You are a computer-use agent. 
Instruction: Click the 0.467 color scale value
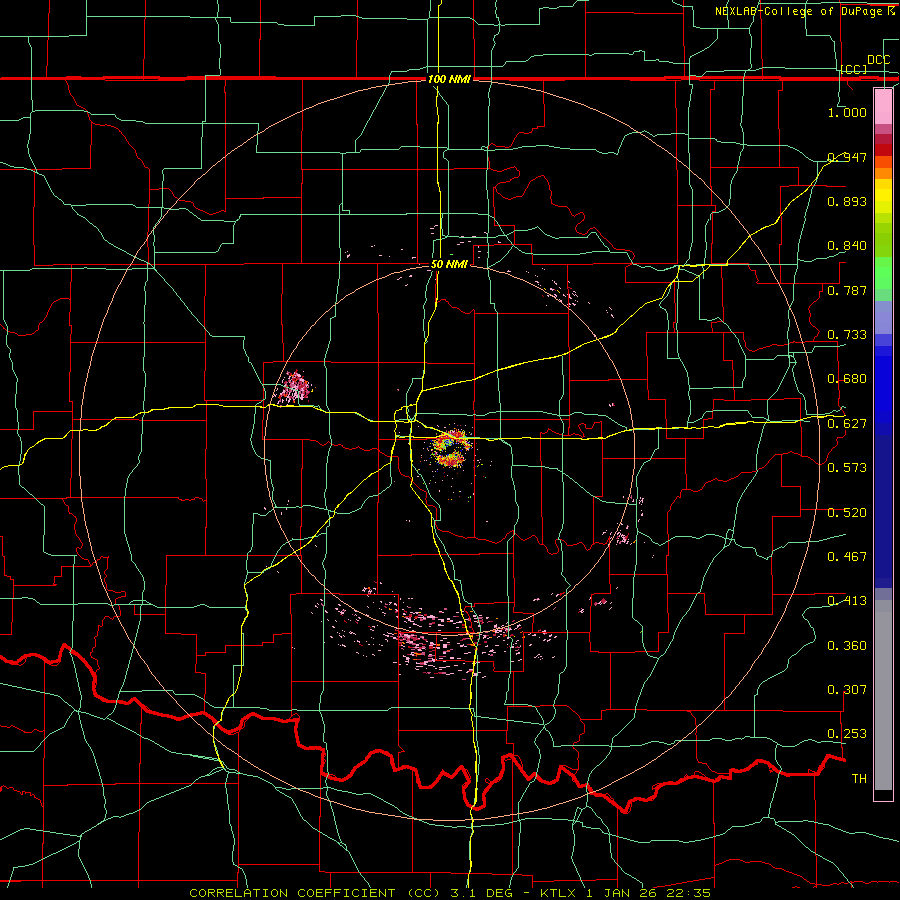[847, 557]
